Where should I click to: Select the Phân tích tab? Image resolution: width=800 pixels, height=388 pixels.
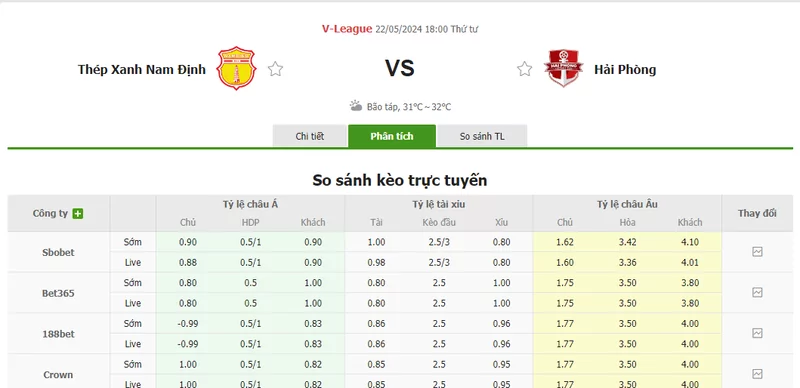392,136
